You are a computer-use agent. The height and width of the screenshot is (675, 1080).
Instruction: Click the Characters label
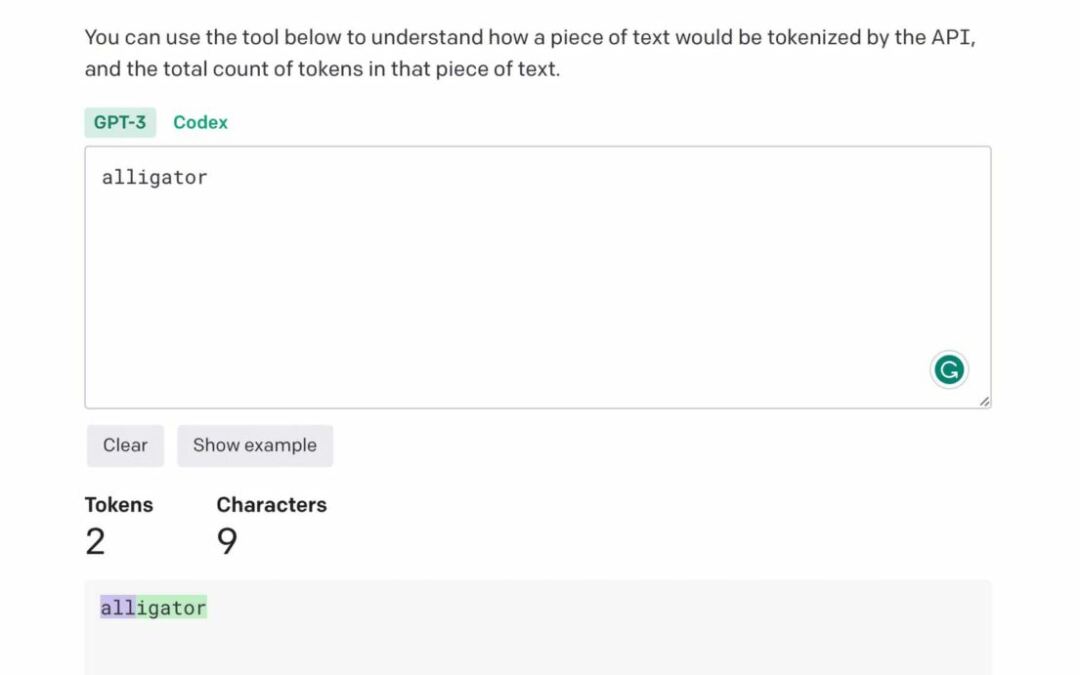tap(271, 505)
